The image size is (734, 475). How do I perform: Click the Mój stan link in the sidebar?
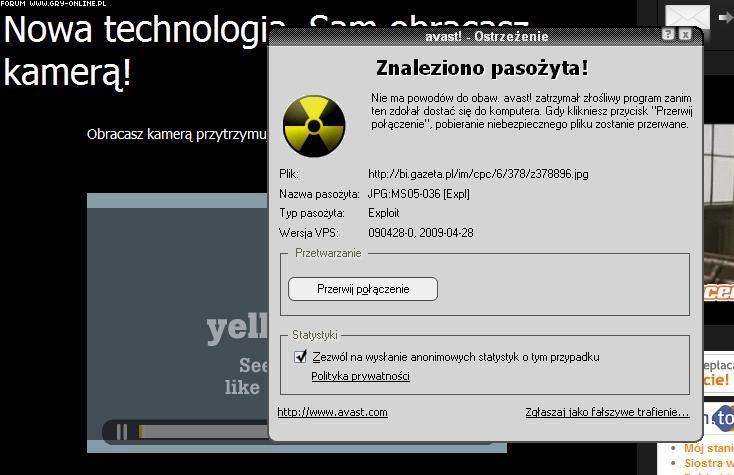click(709, 448)
